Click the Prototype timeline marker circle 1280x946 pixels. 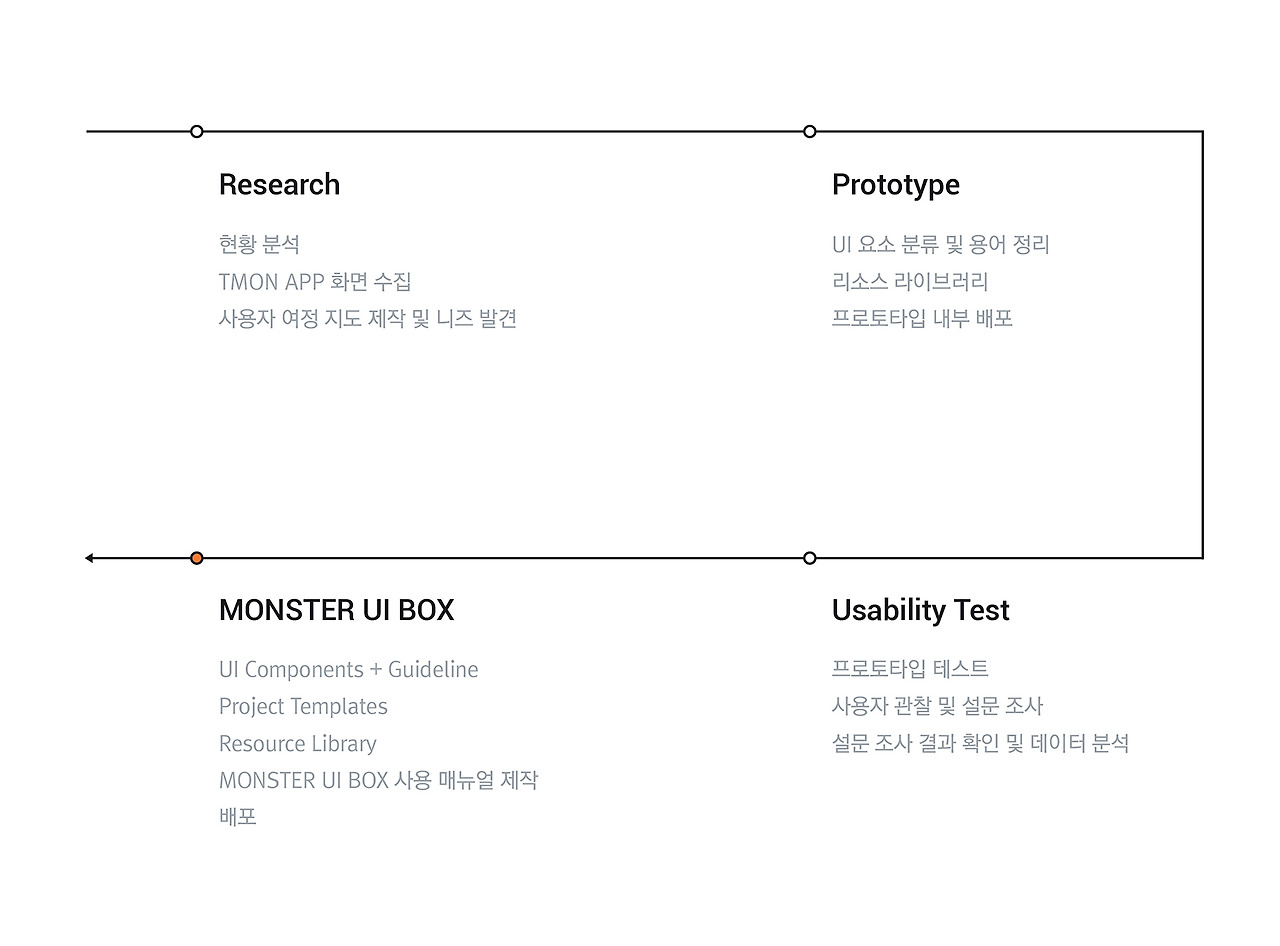click(810, 131)
